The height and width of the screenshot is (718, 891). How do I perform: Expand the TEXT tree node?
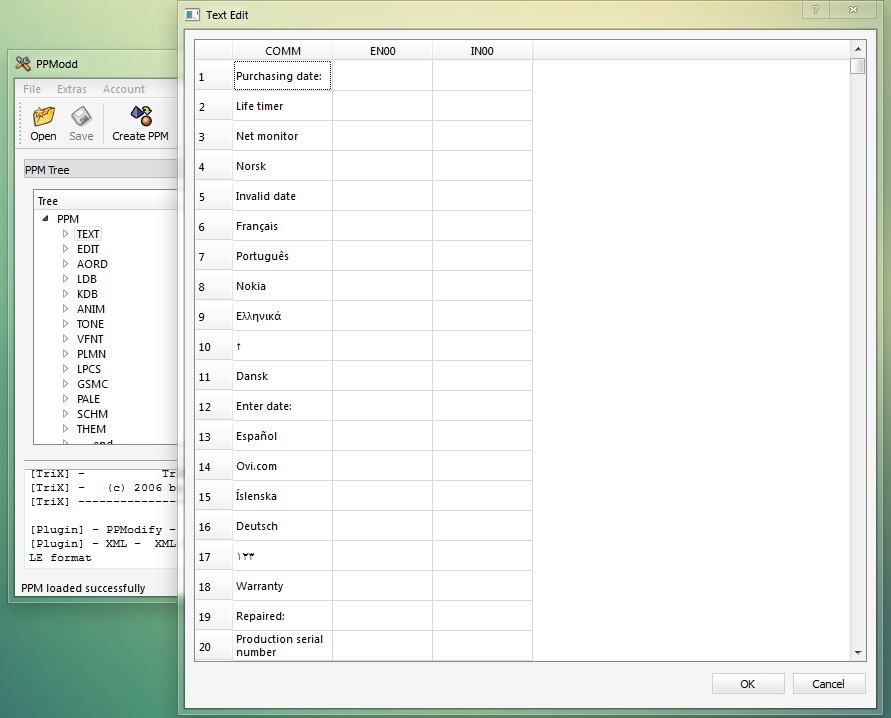65,233
